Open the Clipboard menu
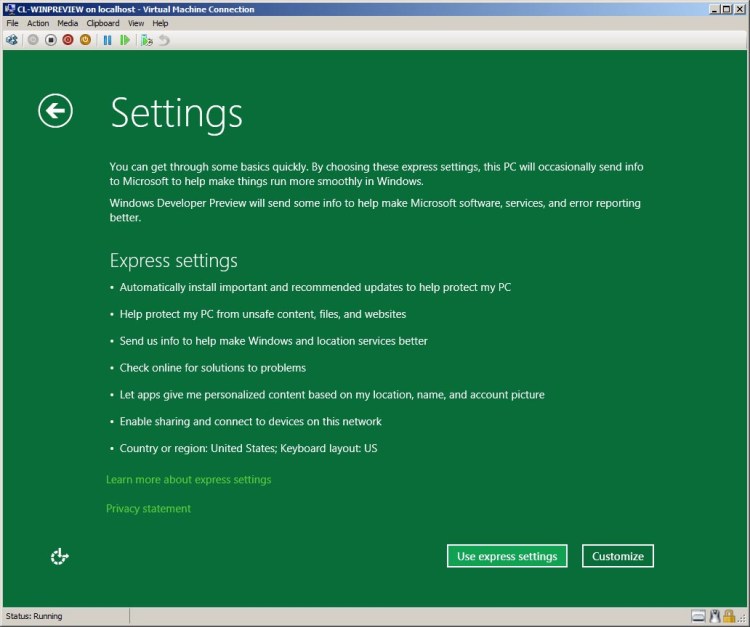750x627 pixels. [x=103, y=23]
